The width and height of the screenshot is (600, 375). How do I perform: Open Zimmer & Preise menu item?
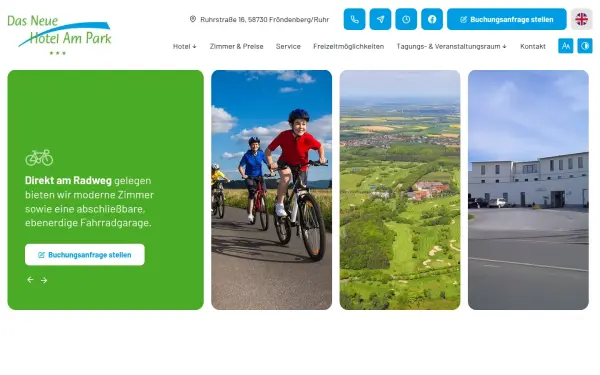click(x=236, y=46)
